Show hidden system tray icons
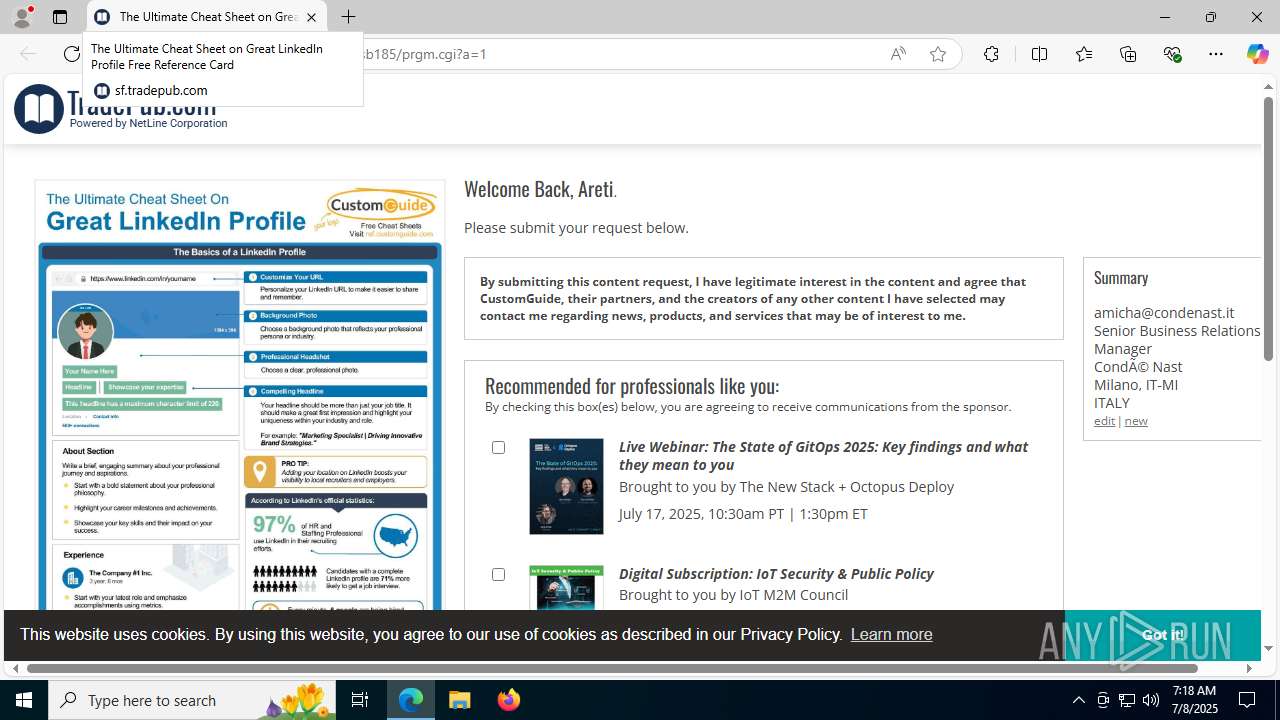The width and height of the screenshot is (1280, 720). pos(1078,700)
